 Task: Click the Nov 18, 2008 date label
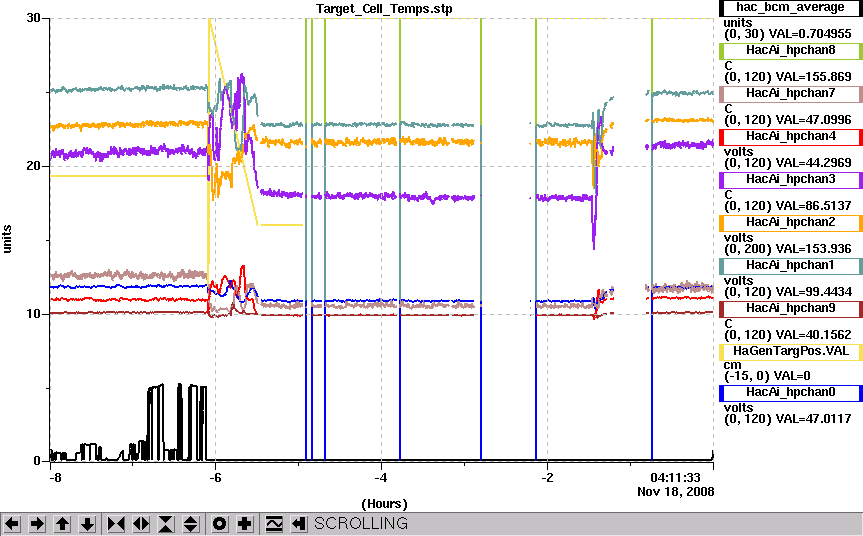click(x=676, y=491)
